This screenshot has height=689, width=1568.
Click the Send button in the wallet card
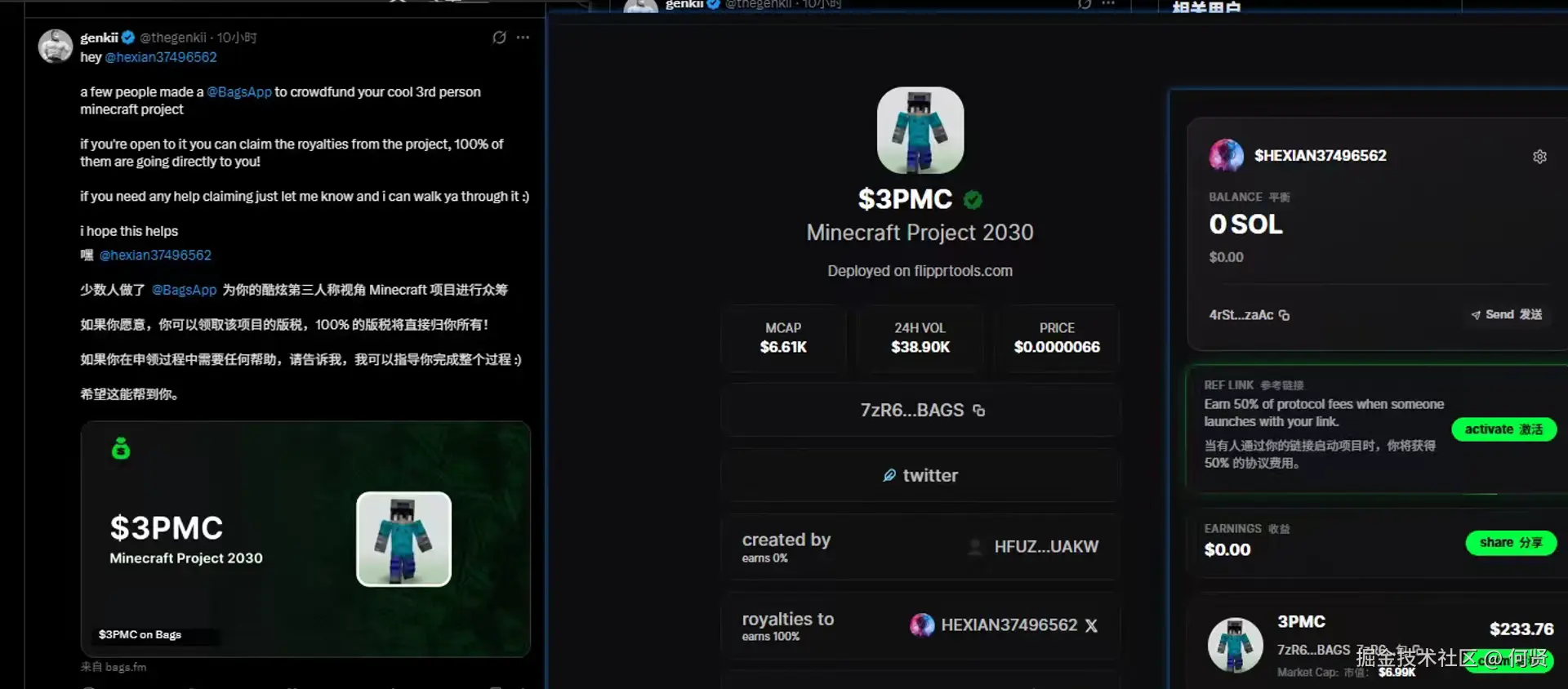click(x=1506, y=314)
